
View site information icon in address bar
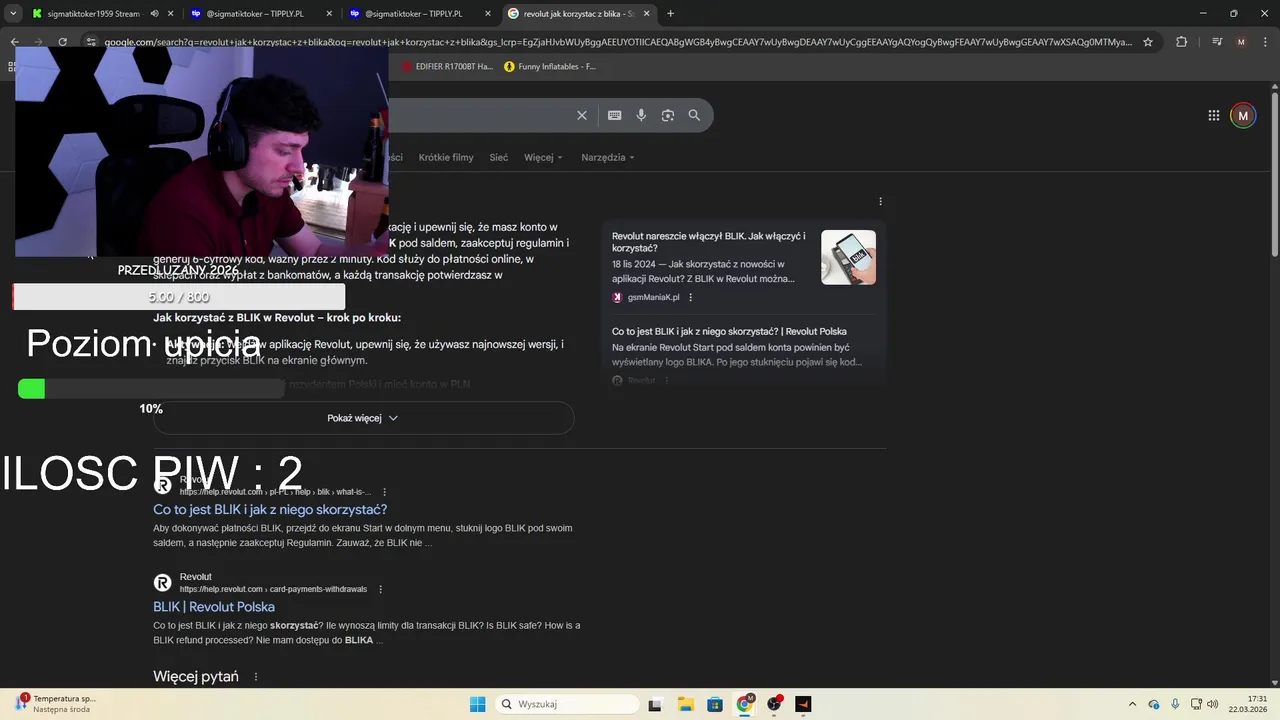point(91,42)
